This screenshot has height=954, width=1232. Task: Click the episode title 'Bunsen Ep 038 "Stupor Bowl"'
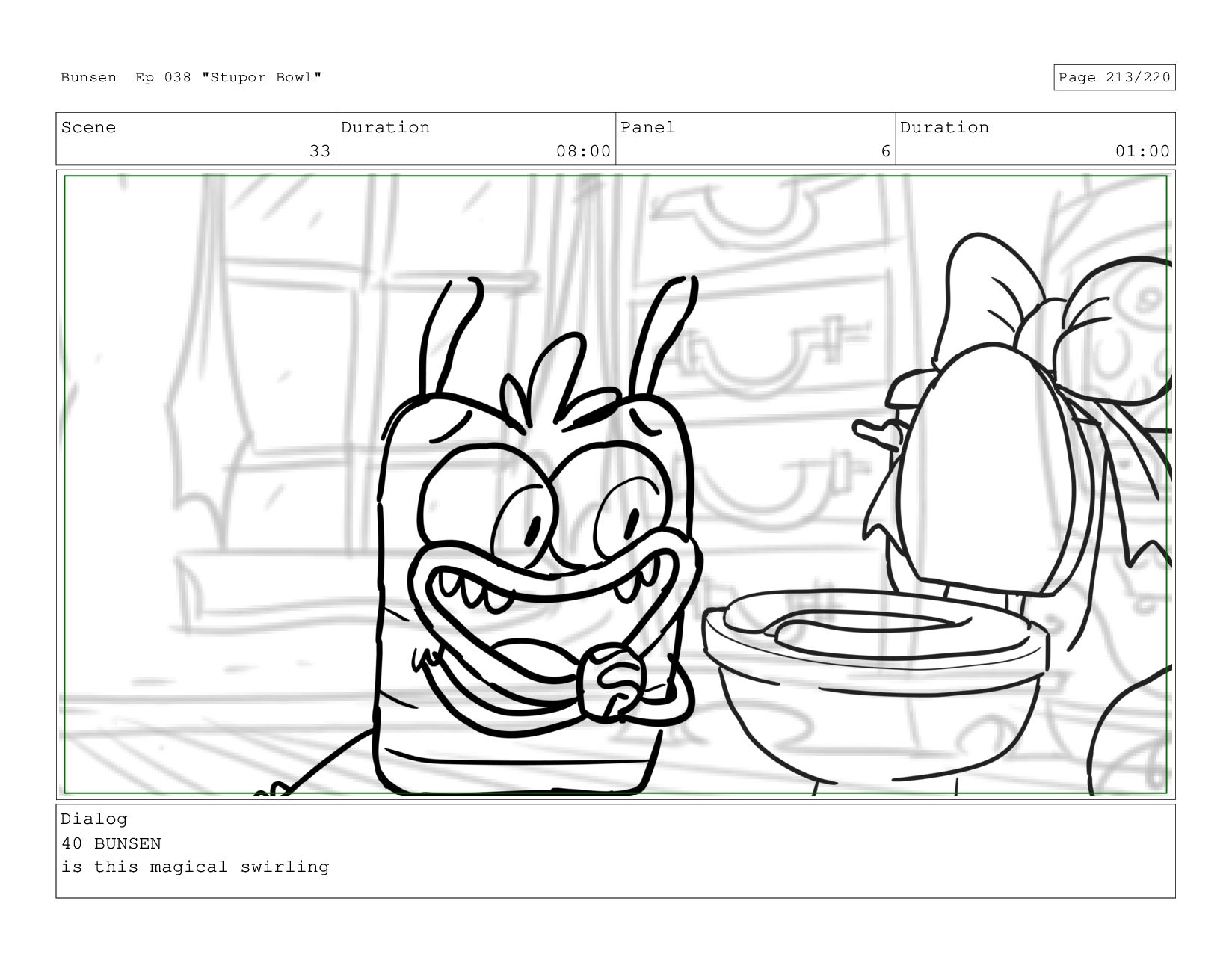pos(191,78)
